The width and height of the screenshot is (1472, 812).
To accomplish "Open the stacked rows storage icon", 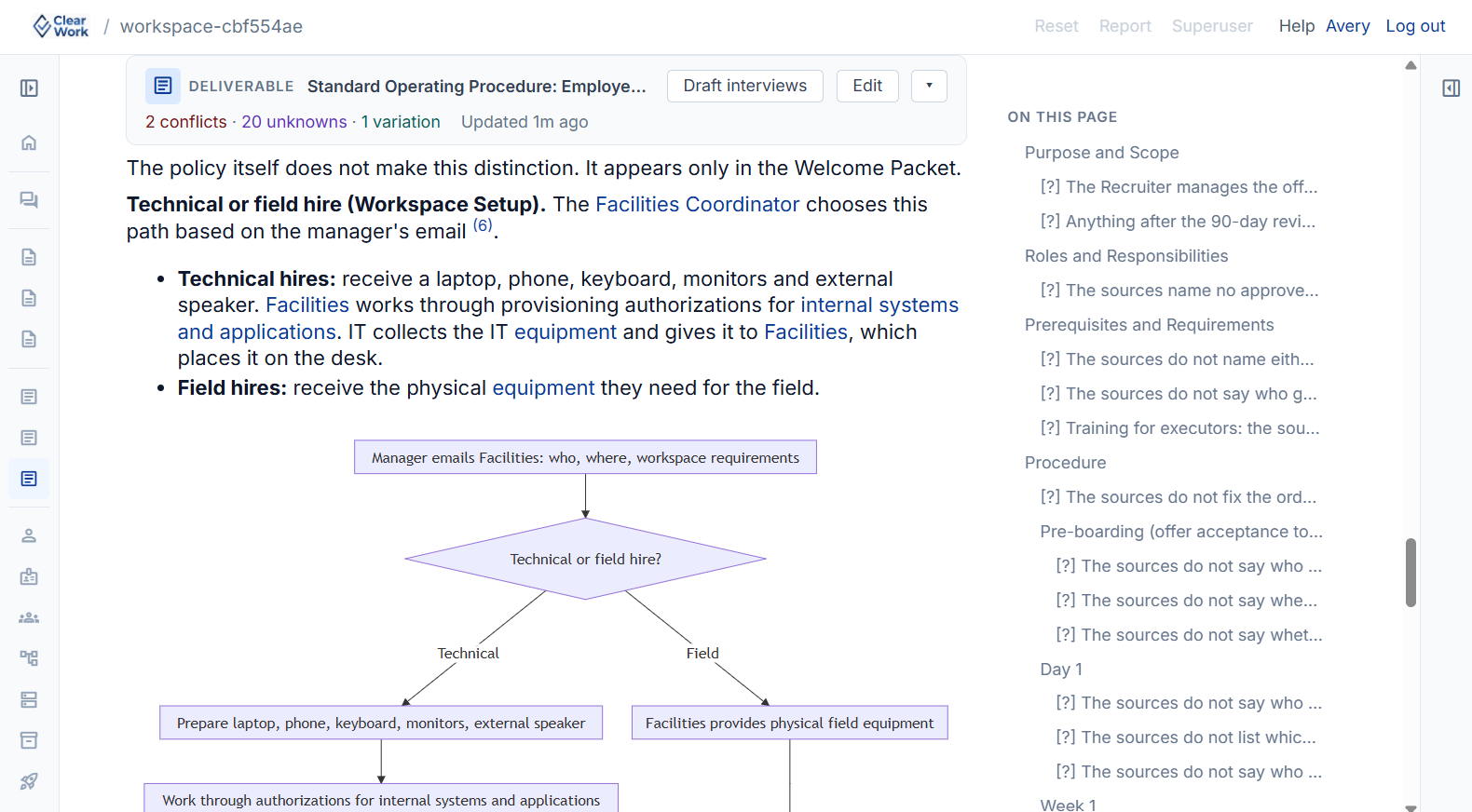I will [x=29, y=699].
